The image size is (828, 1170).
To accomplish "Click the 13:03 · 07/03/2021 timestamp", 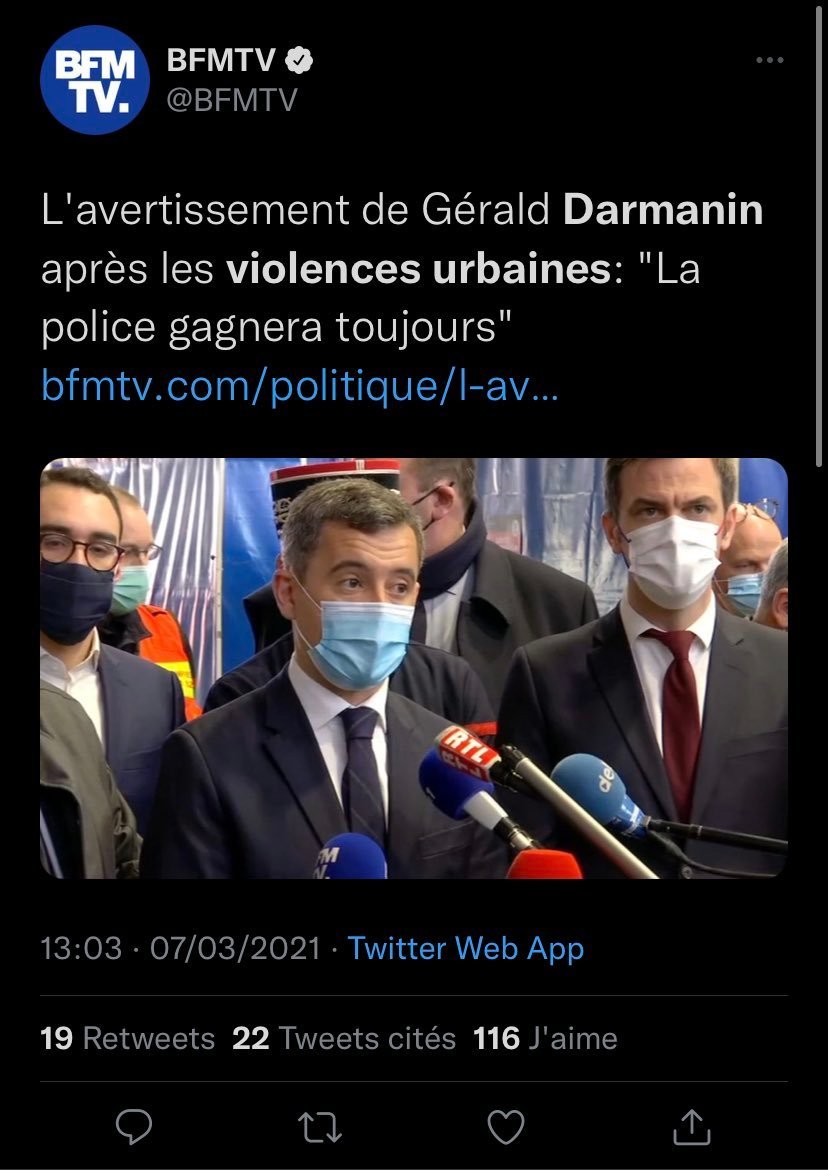I will pyautogui.click(x=181, y=948).
